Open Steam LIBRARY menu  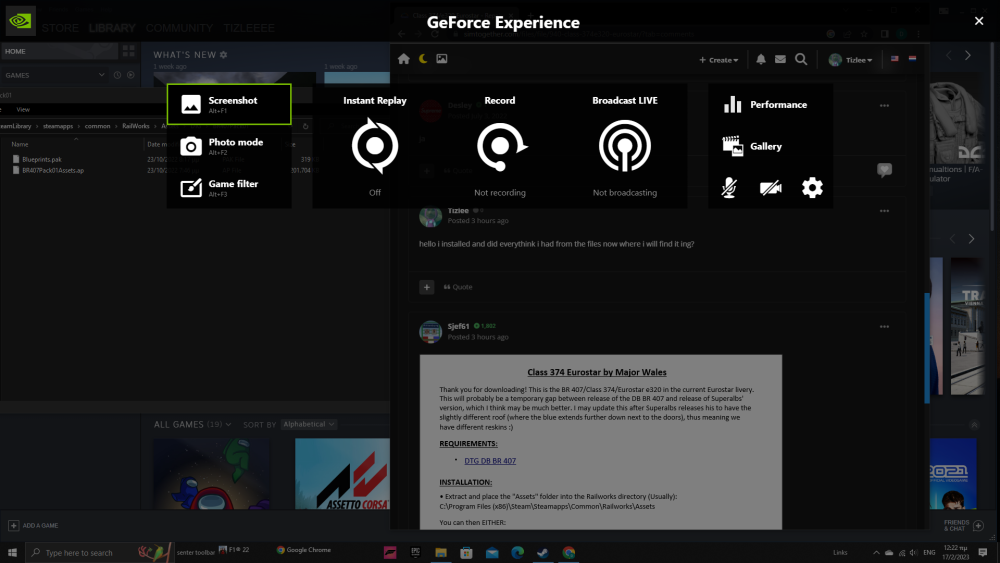point(112,28)
